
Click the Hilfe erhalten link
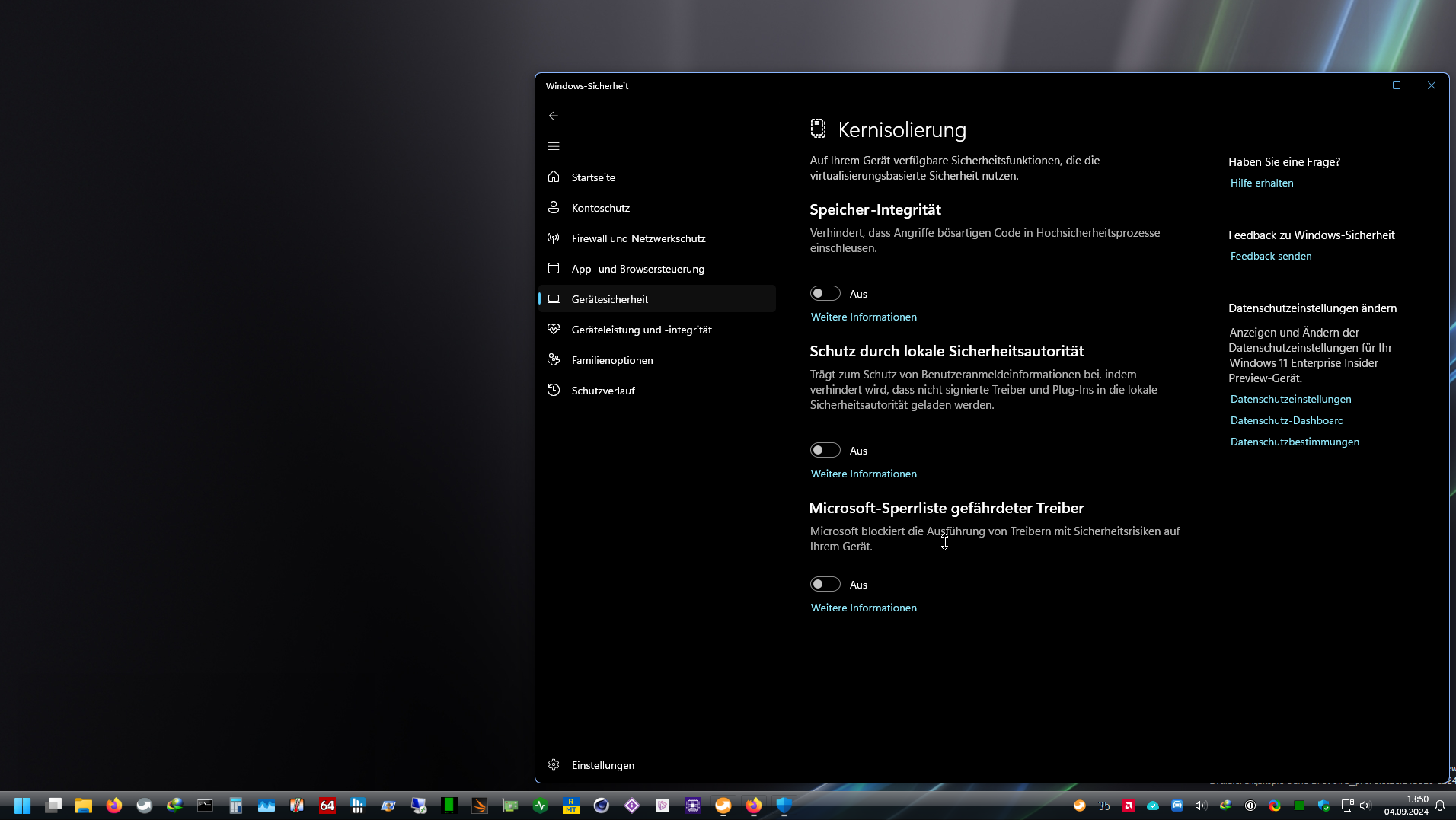click(x=1262, y=183)
